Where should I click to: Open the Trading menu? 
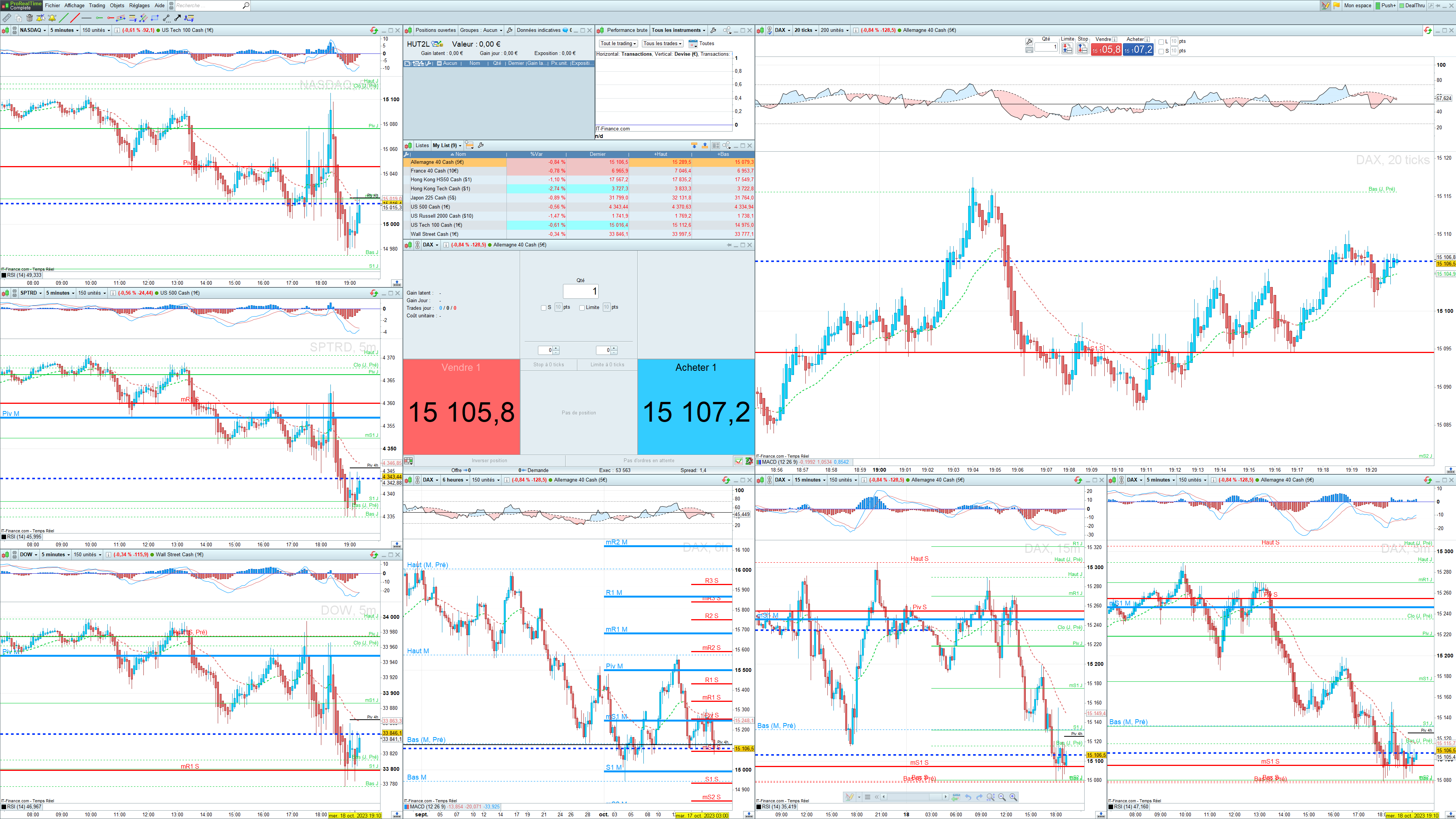click(x=97, y=6)
